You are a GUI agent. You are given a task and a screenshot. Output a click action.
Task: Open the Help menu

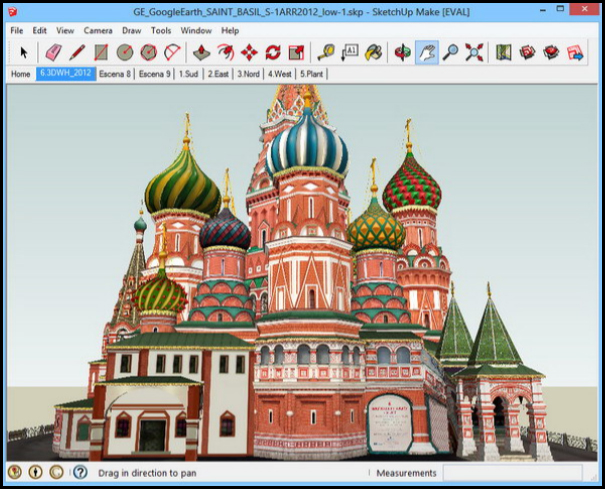coord(230,30)
